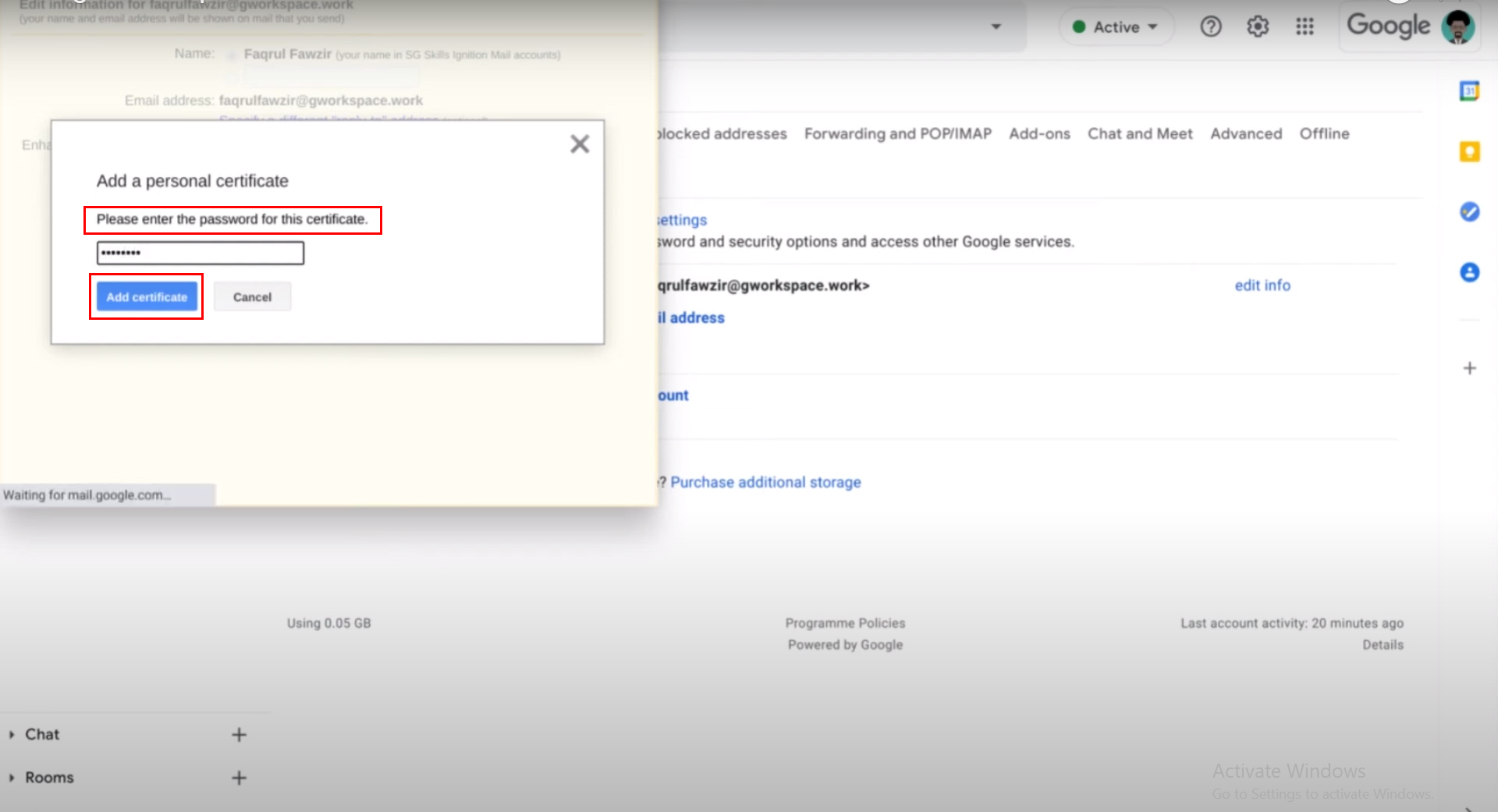Open Settings using the gear icon

1257,26
